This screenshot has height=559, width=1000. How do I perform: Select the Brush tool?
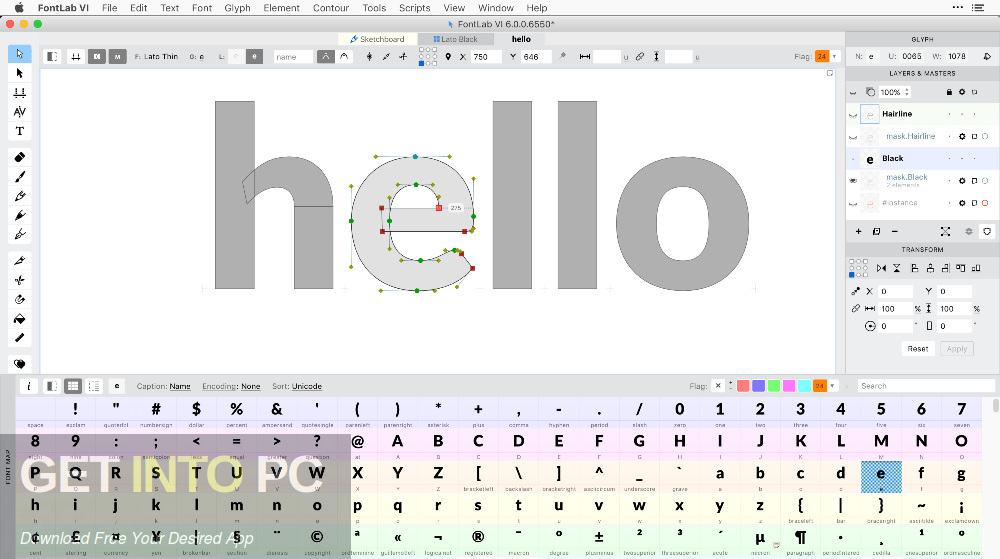click(20, 177)
